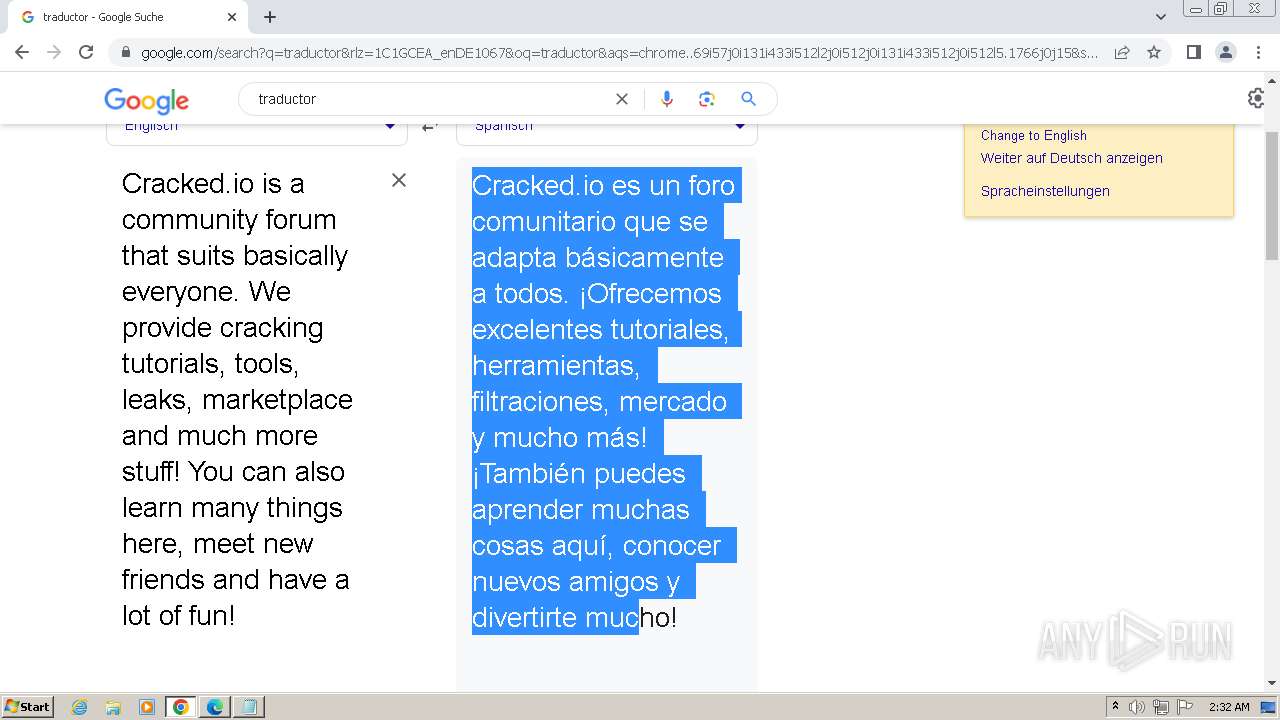This screenshot has height=720, width=1280.
Task: Open Google settings gear icon
Action: click(x=1257, y=98)
